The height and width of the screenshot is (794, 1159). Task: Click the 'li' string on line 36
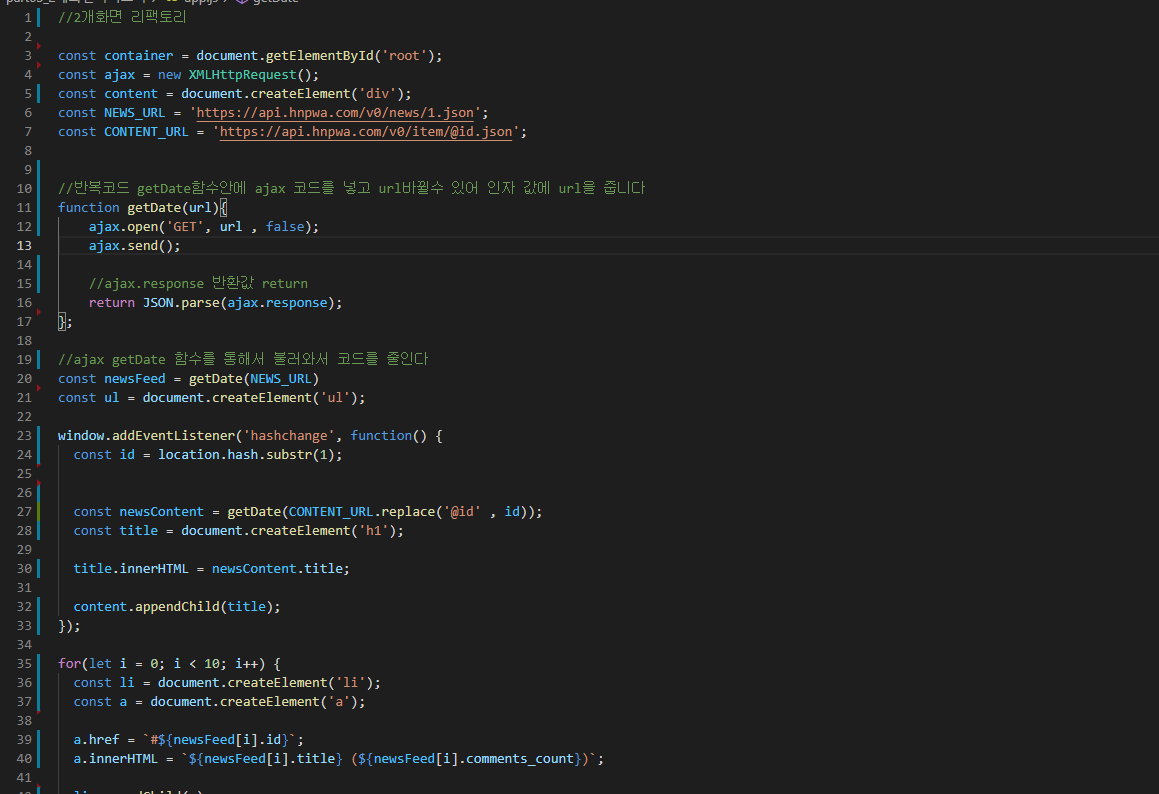350,683
